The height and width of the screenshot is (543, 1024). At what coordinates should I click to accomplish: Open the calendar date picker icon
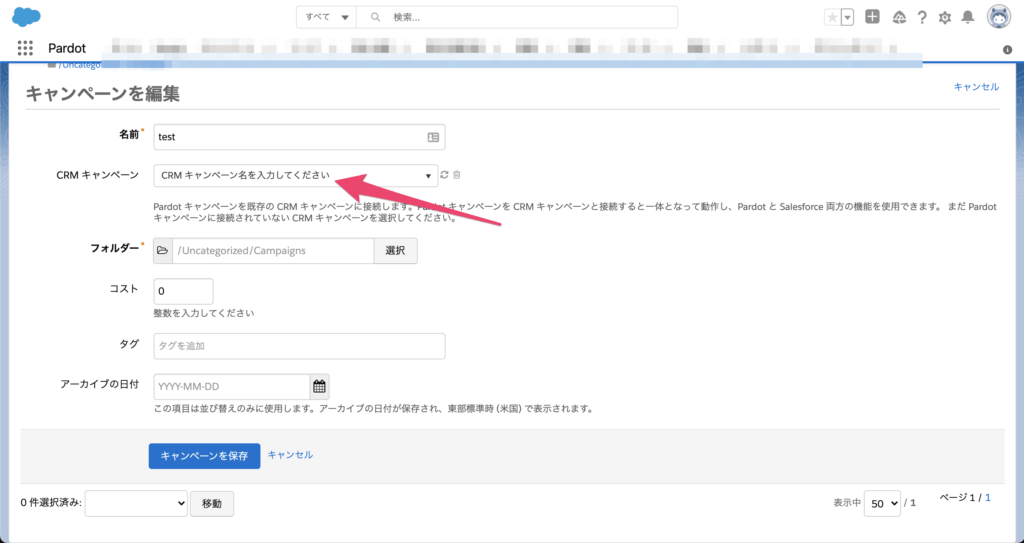point(319,386)
